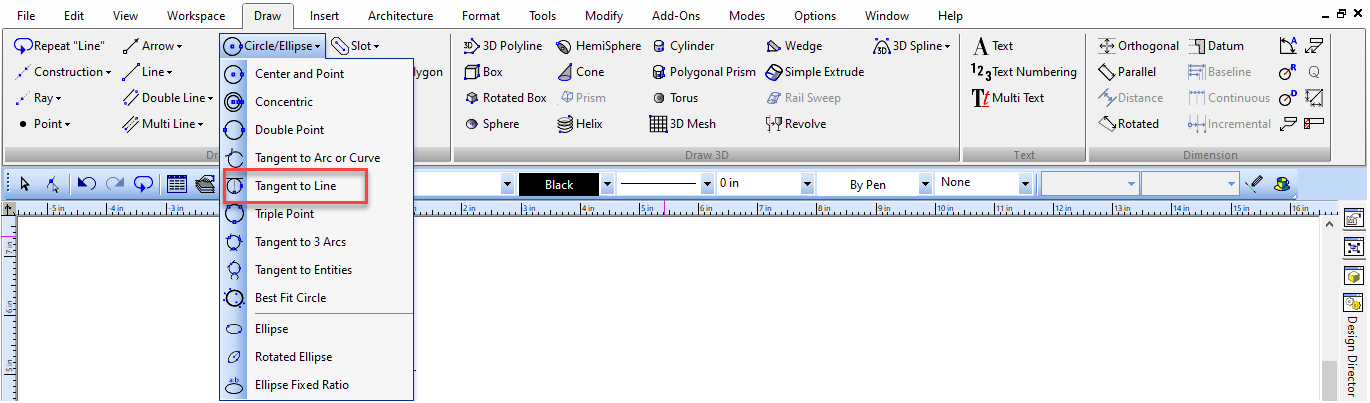This screenshot has height=403, width=1370.
Task: Click the Black color swatch
Action: point(559,184)
